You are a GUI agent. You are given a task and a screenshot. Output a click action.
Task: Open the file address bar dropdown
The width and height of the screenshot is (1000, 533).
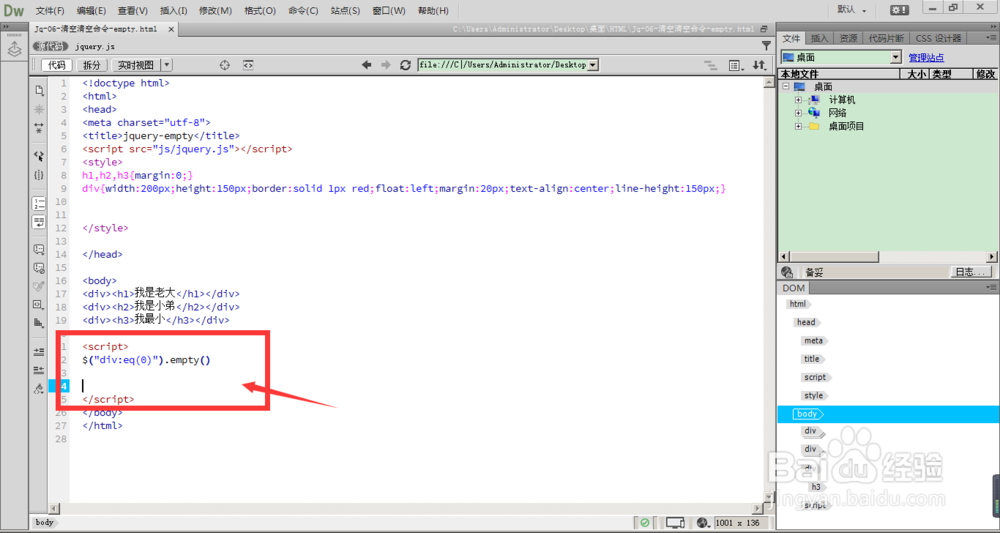coord(592,65)
